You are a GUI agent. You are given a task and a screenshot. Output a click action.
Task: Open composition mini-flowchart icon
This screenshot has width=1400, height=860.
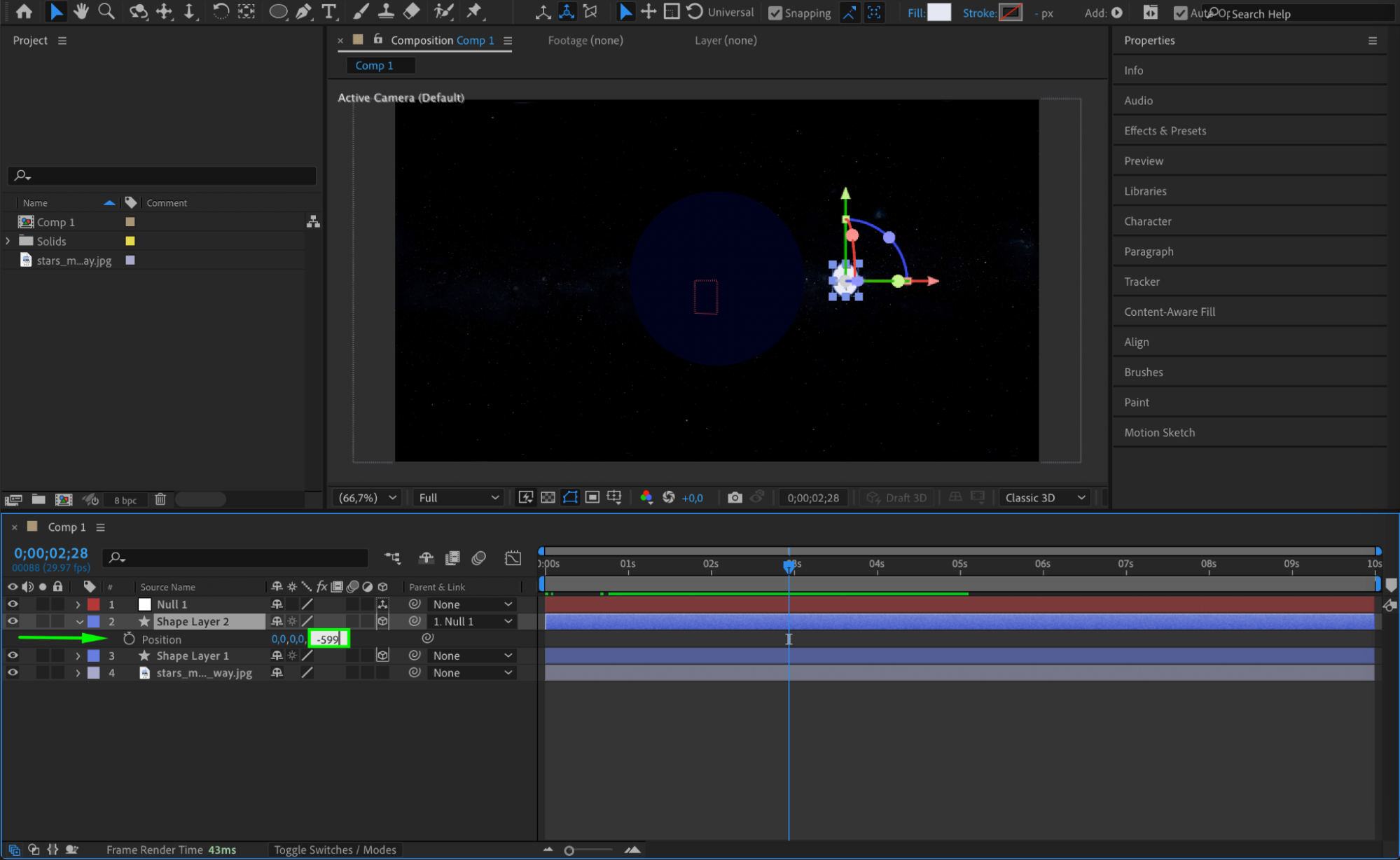click(392, 557)
